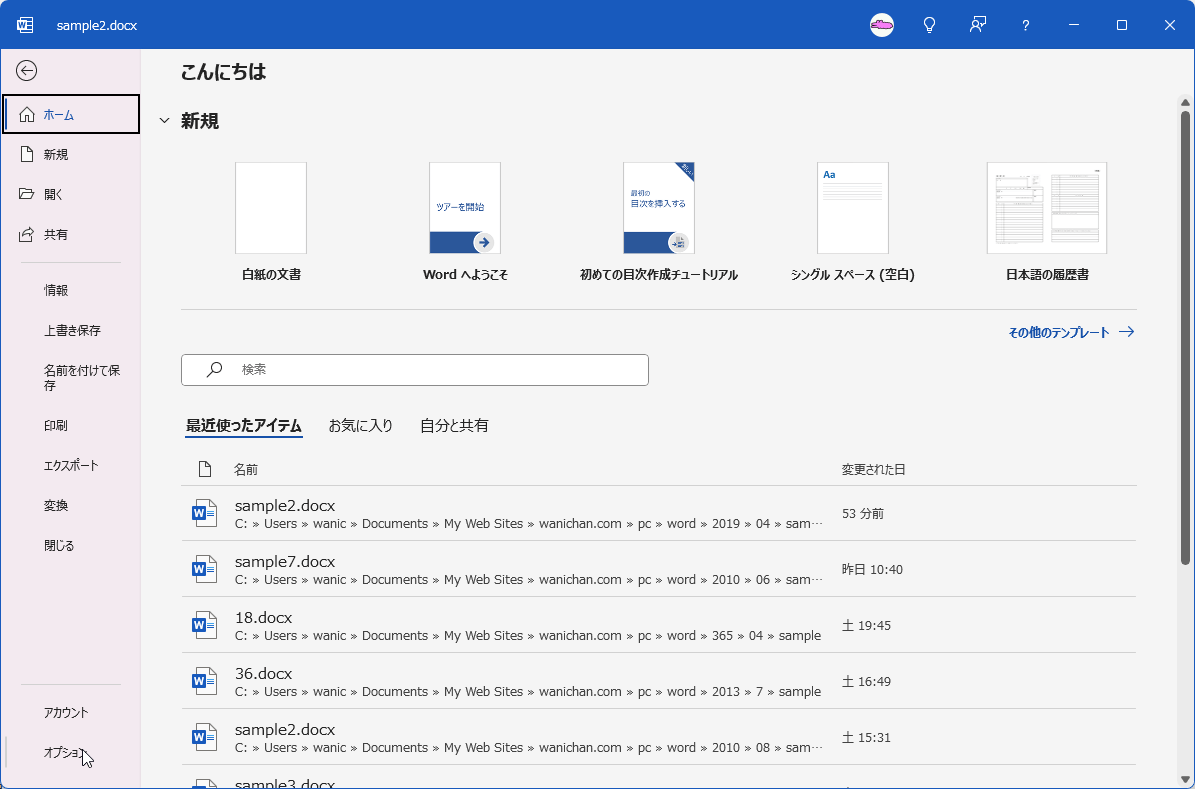
Task: Click the folder icon beside 開く
Action: coord(27,194)
